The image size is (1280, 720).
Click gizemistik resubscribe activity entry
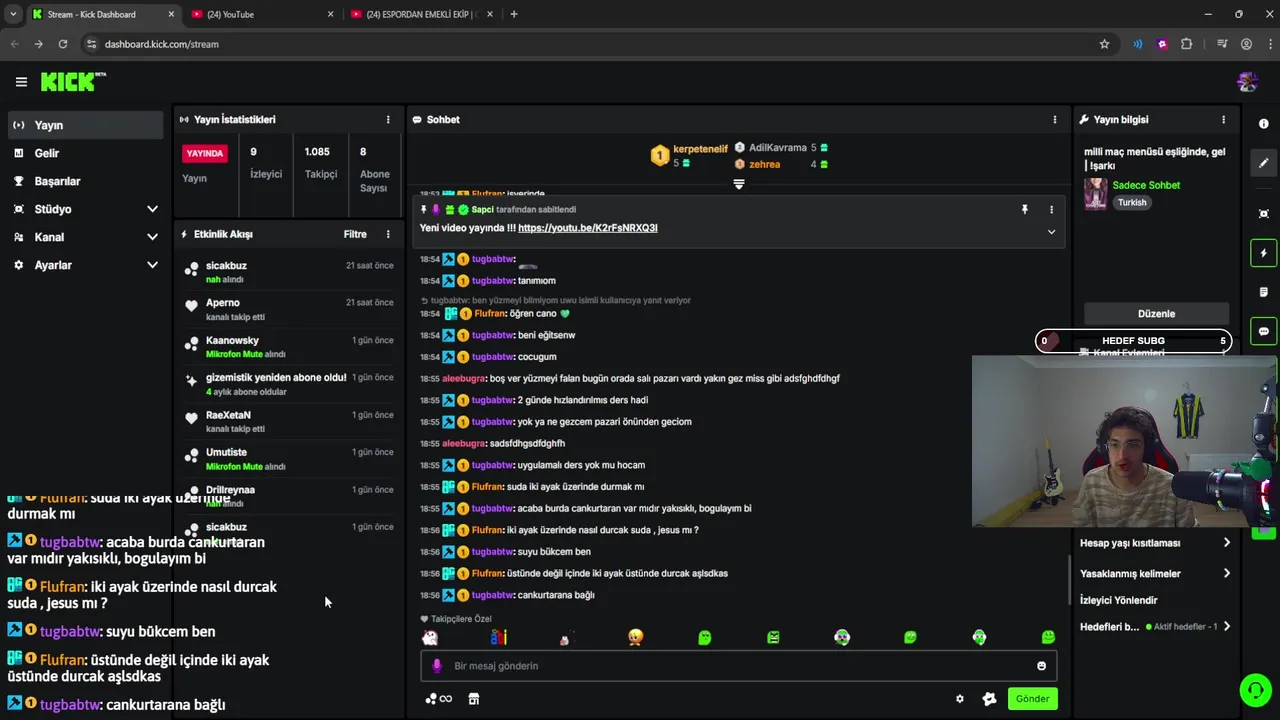coord(288,384)
